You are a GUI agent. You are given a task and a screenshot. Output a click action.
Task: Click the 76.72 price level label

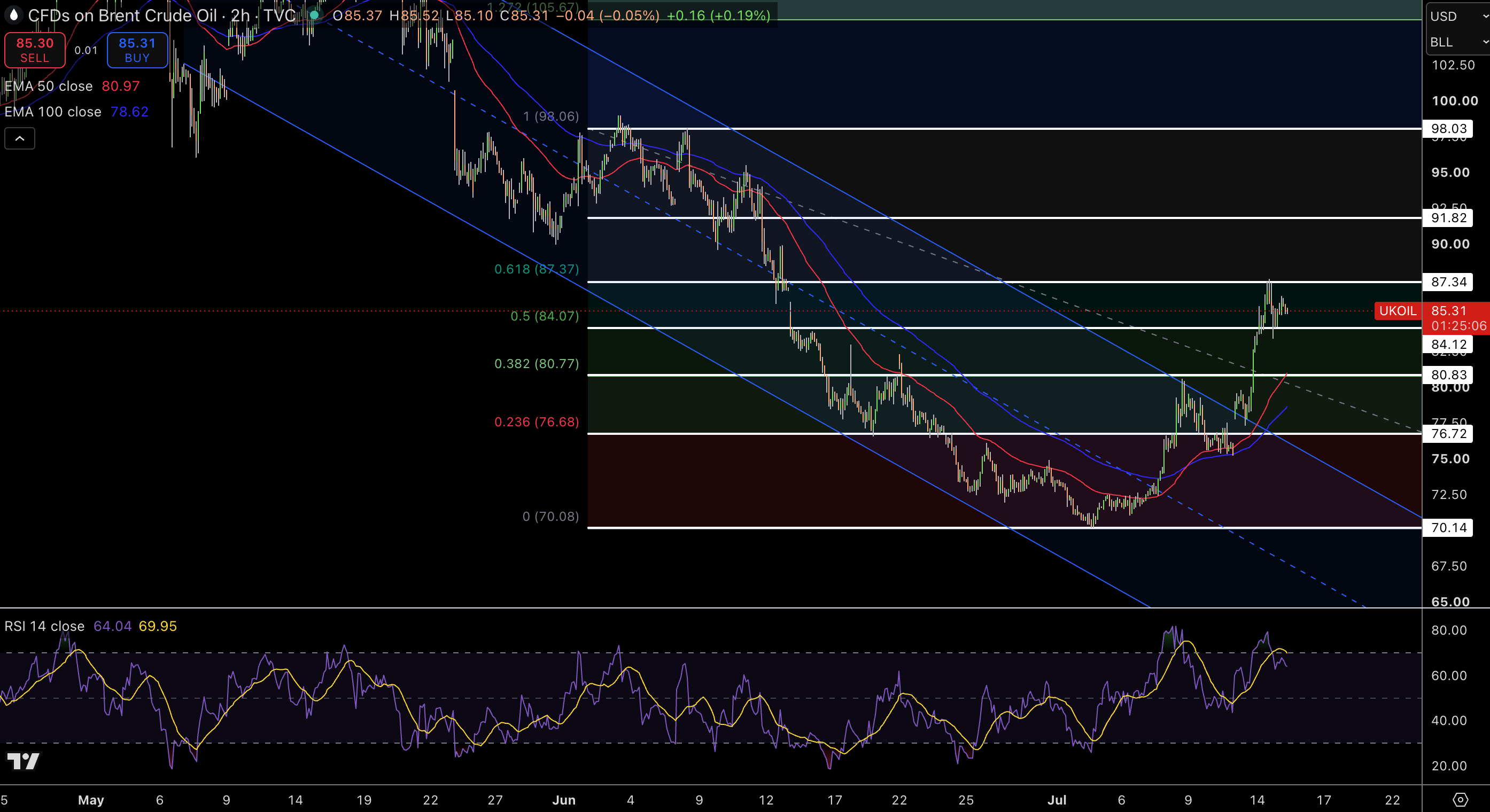point(1448,434)
